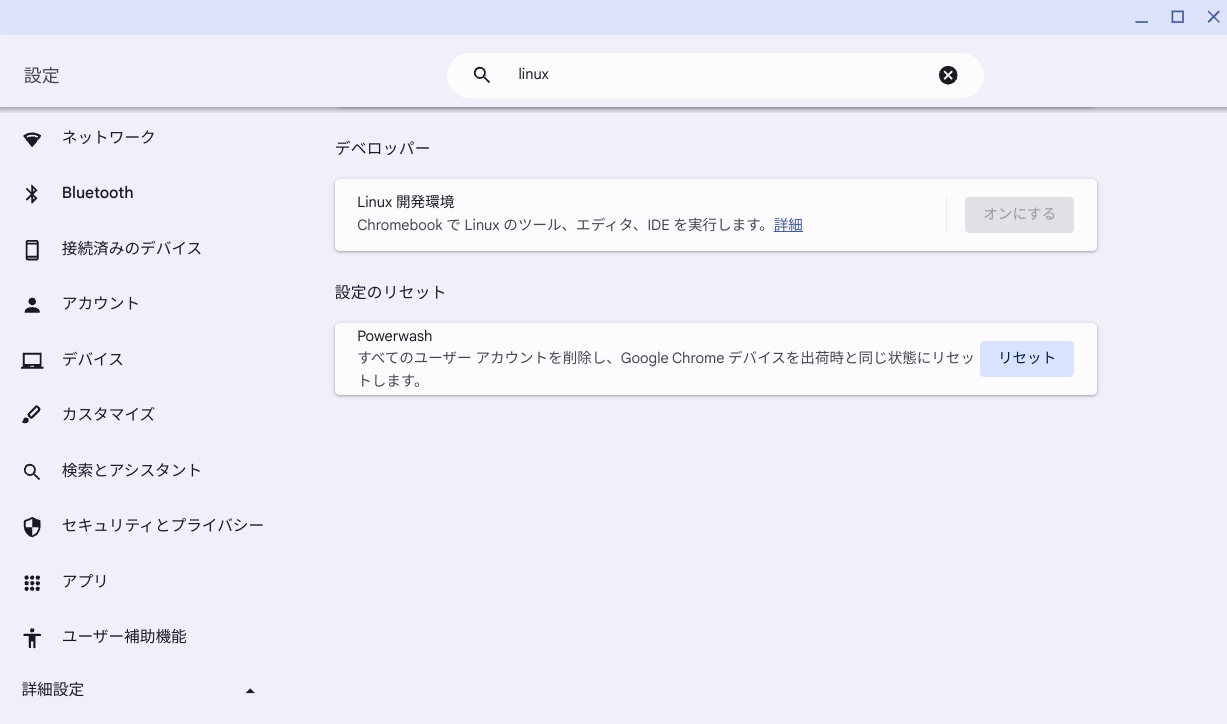Open the デバイス laptop icon
This screenshot has height=724, width=1227.
(x=32, y=359)
